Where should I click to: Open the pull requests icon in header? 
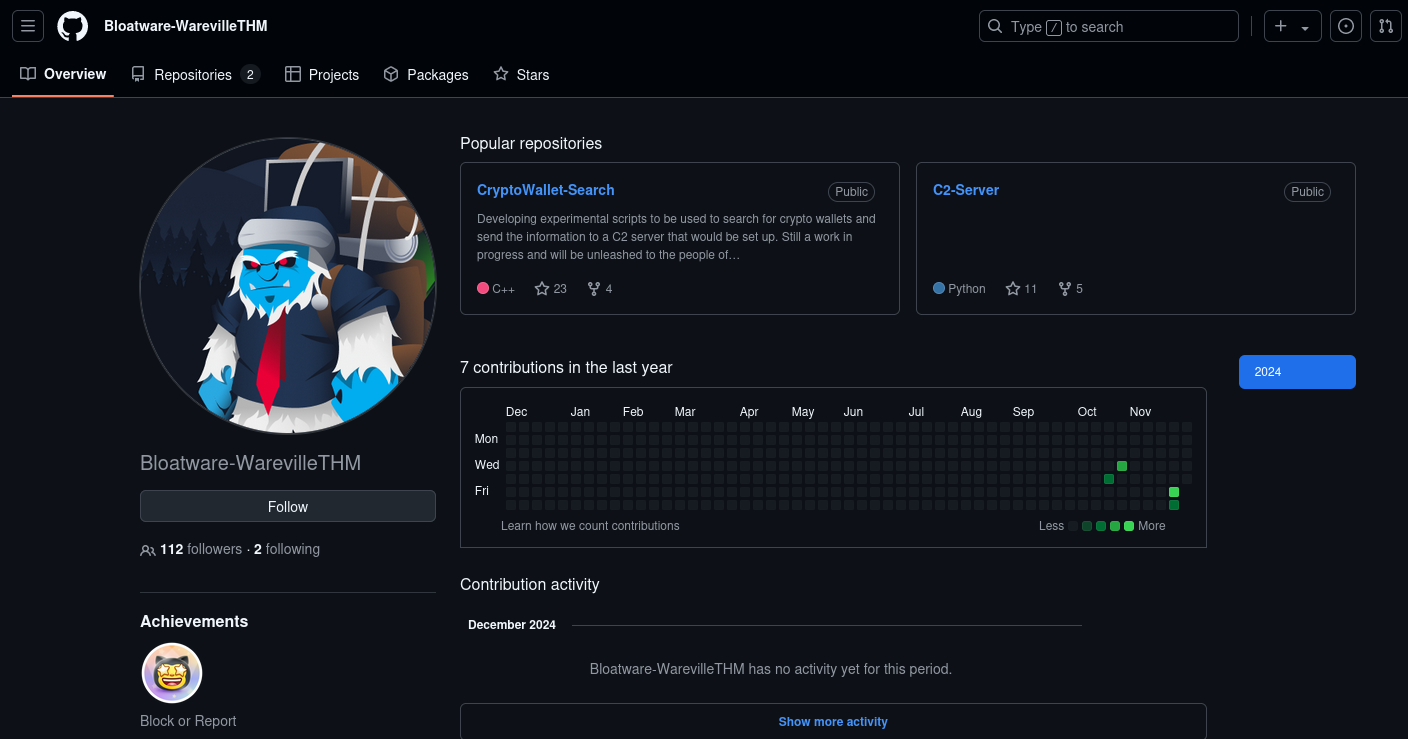(x=1386, y=26)
